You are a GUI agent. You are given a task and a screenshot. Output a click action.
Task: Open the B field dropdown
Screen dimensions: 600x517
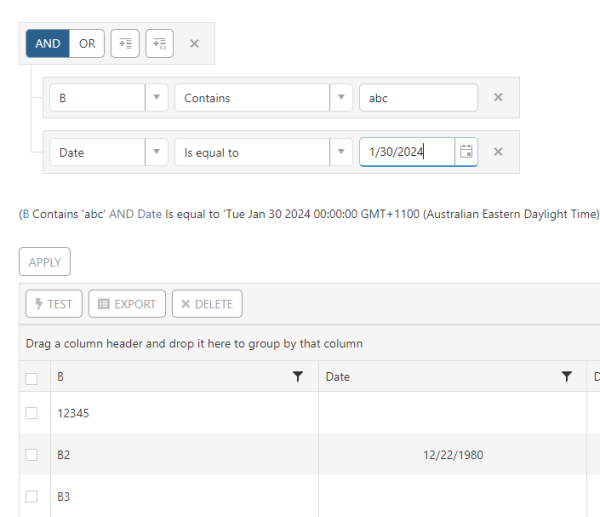pyautogui.click(x=157, y=98)
